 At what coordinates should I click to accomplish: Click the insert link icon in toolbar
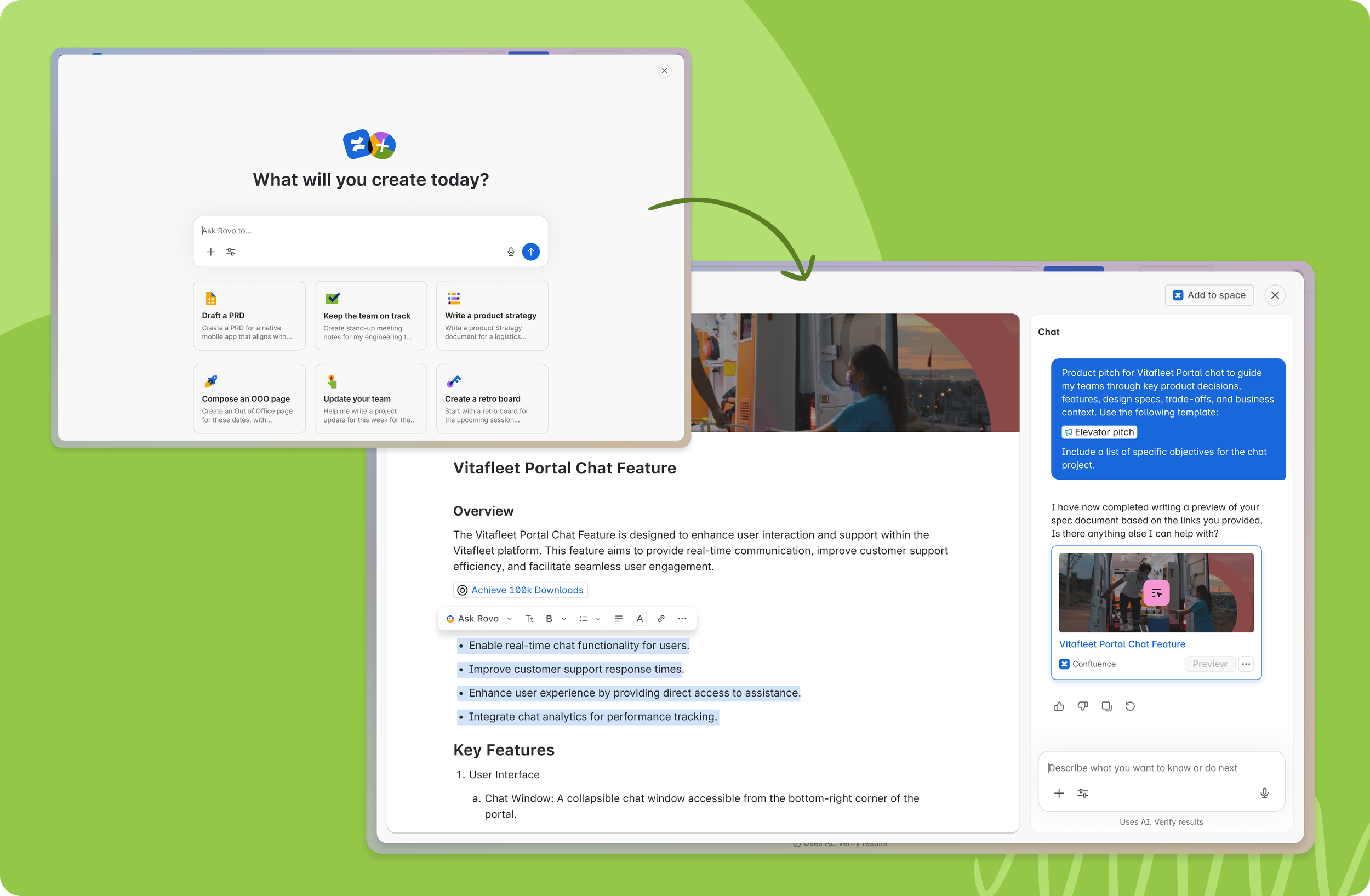[661, 619]
